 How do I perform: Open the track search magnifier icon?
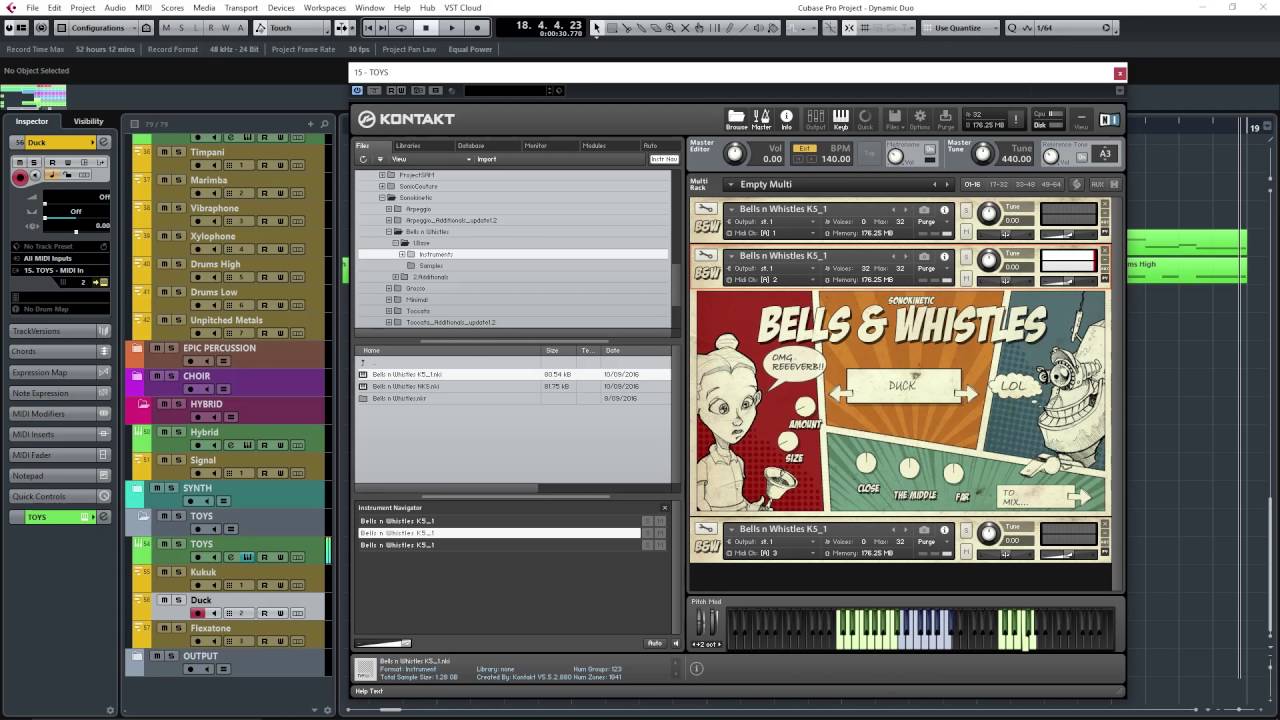pyautogui.click(x=325, y=124)
